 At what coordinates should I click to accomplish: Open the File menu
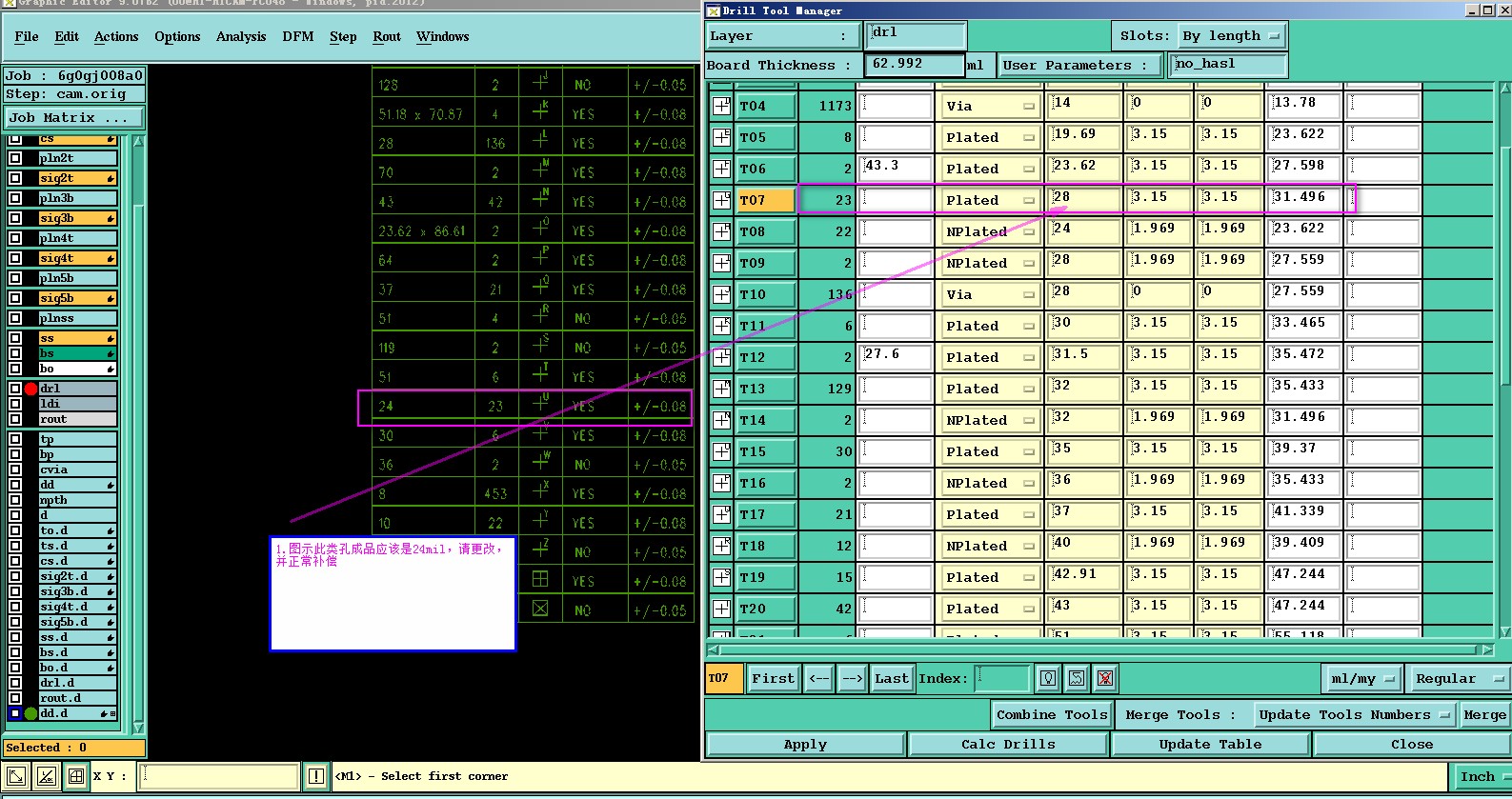point(27,36)
